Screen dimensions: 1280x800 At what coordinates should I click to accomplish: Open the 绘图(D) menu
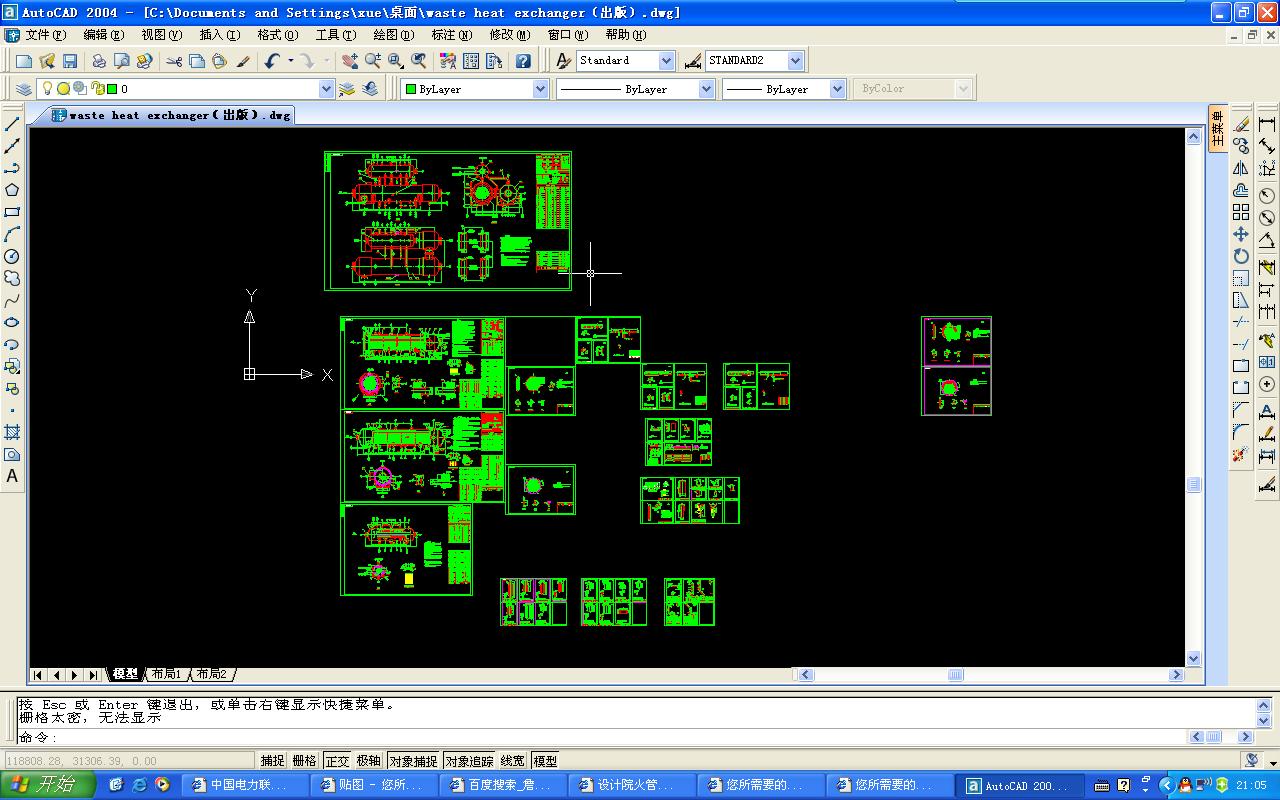[x=393, y=35]
